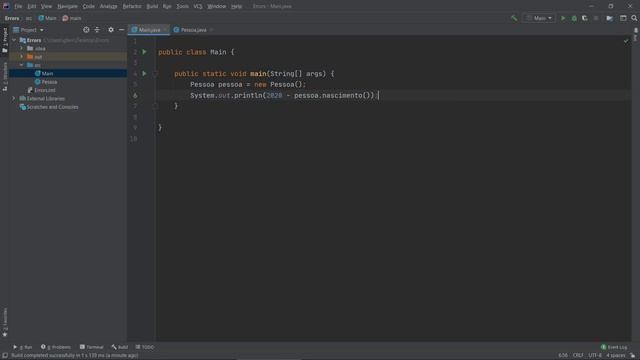Click run gutter arrow beside class Main
This screenshot has height=360, width=640.
coord(144,52)
